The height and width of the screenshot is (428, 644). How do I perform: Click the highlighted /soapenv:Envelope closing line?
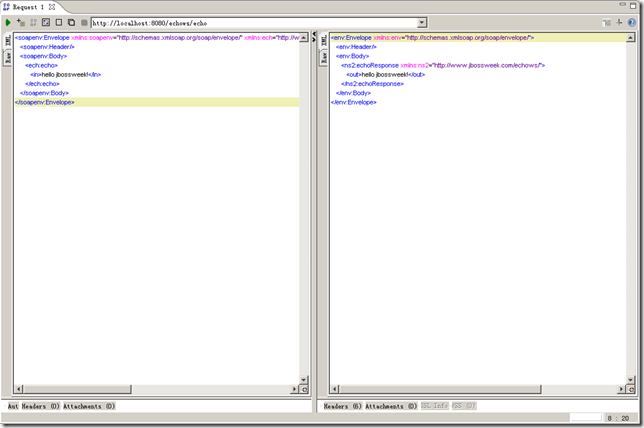coord(157,102)
